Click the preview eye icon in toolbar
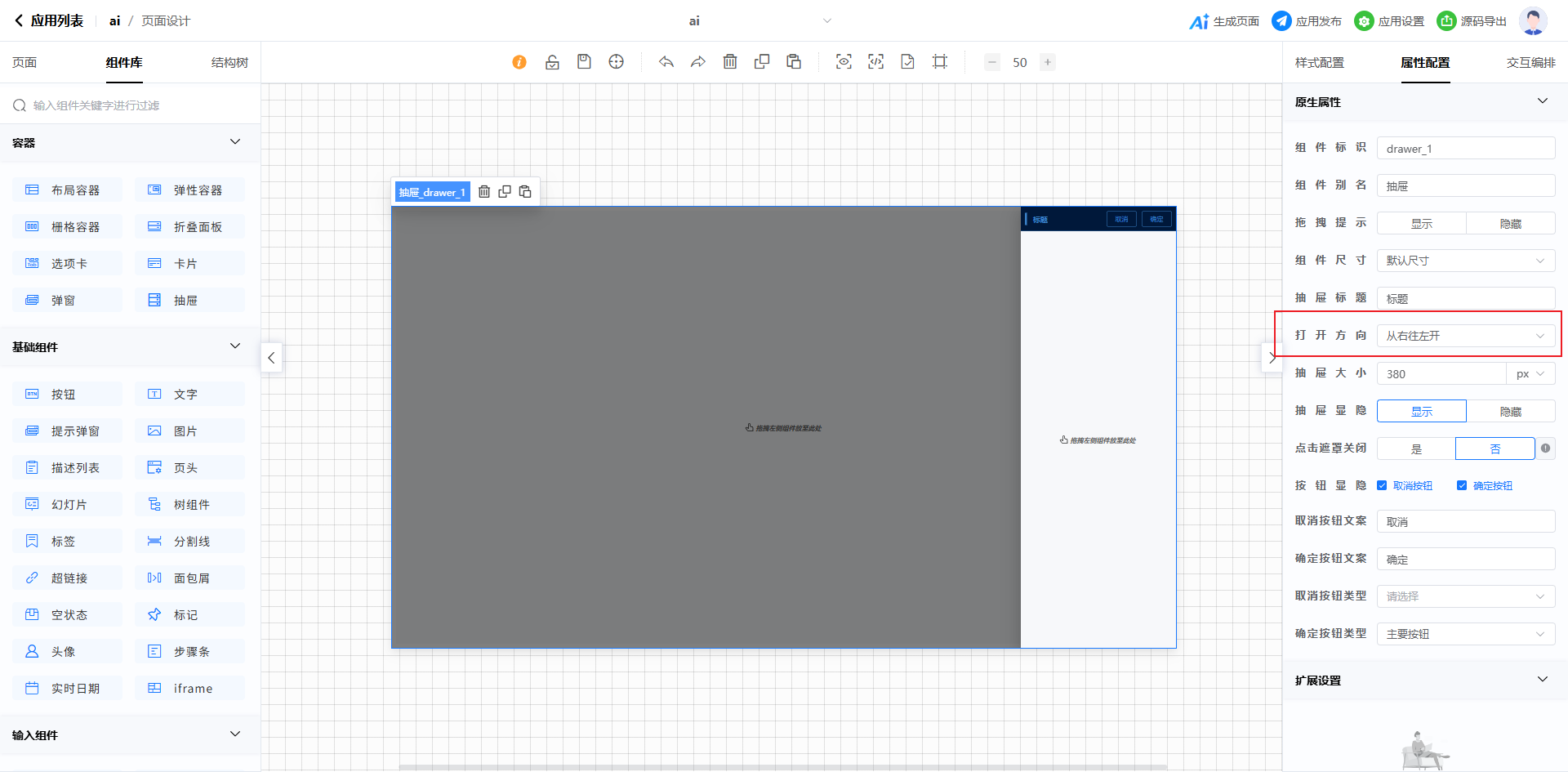Screen dimensions: 1568x772 tap(844, 62)
